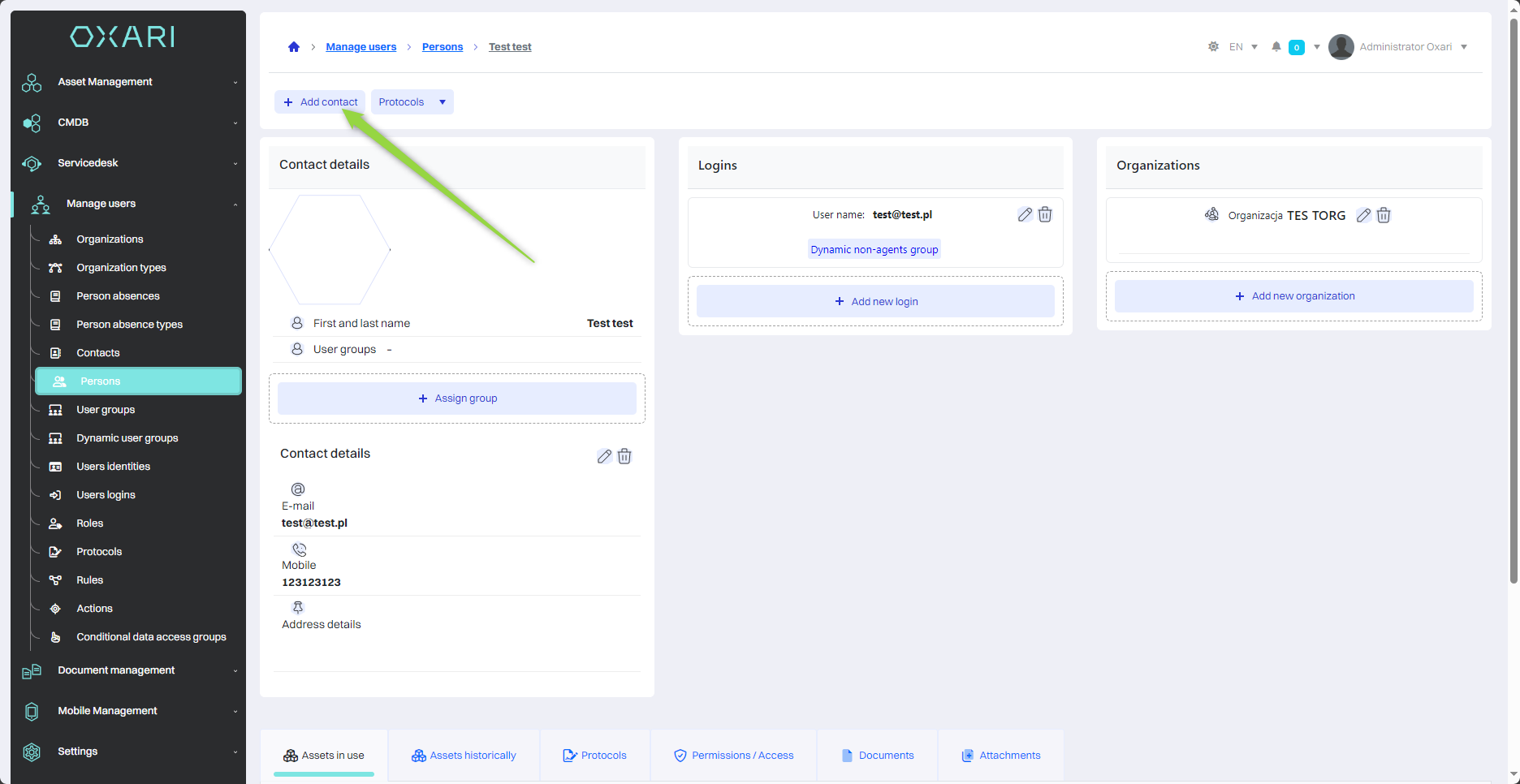The image size is (1520, 784).
Task: Edit the contact details section
Action: click(604, 456)
